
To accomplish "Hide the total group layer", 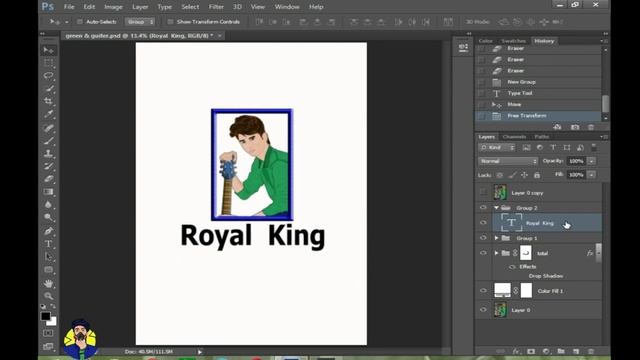I will pos(483,253).
